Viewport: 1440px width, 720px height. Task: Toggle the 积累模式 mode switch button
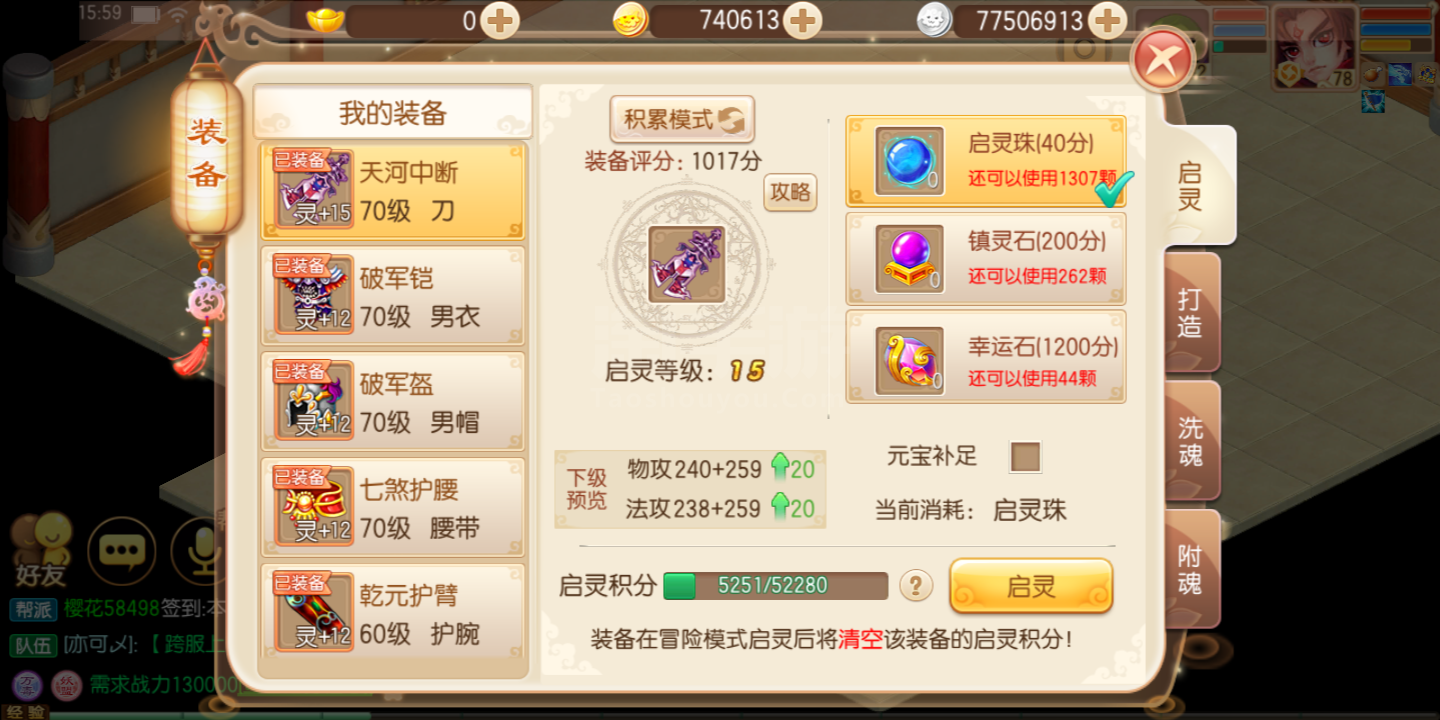[683, 120]
